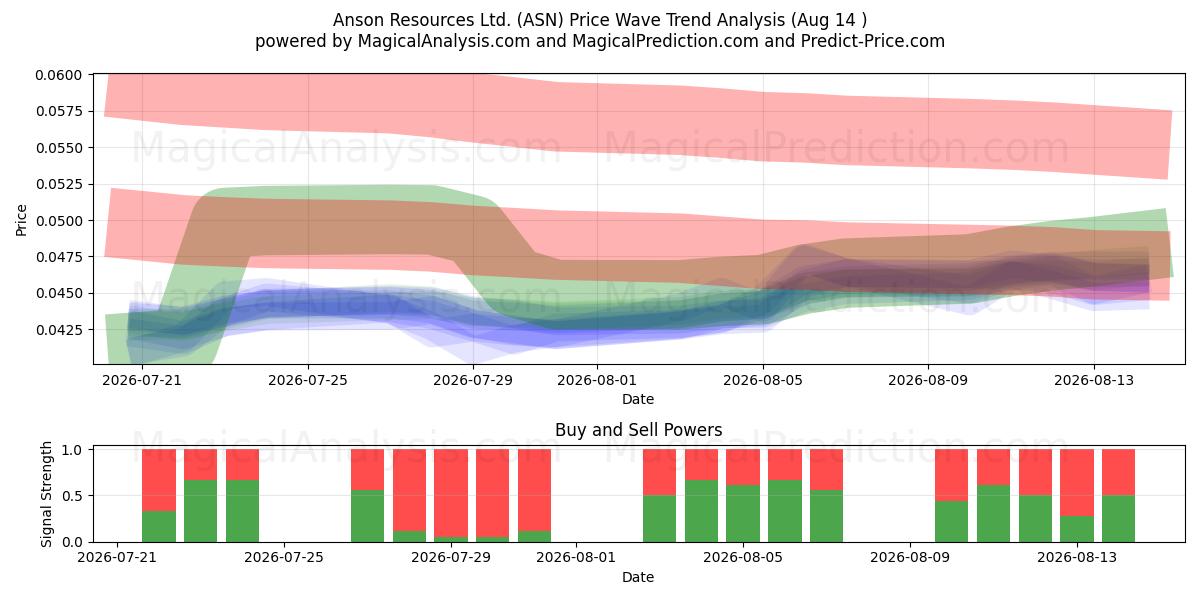Click 2026-07-29 on the price chart date axis
1200x600 pixels.
pyautogui.click(x=473, y=380)
